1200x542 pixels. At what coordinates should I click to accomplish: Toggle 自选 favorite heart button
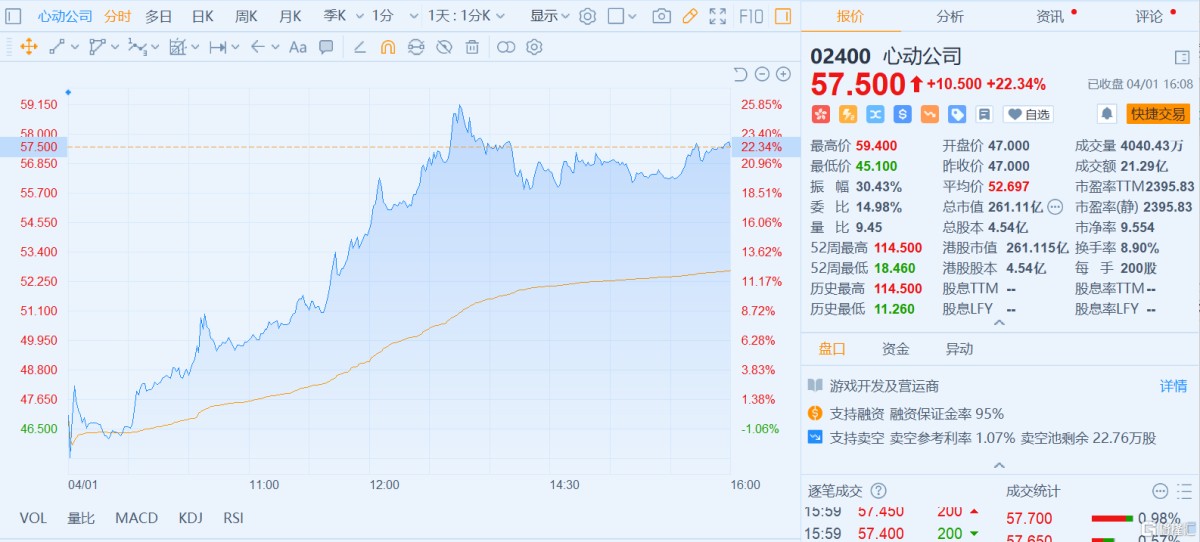pyautogui.click(x=1028, y=114)
